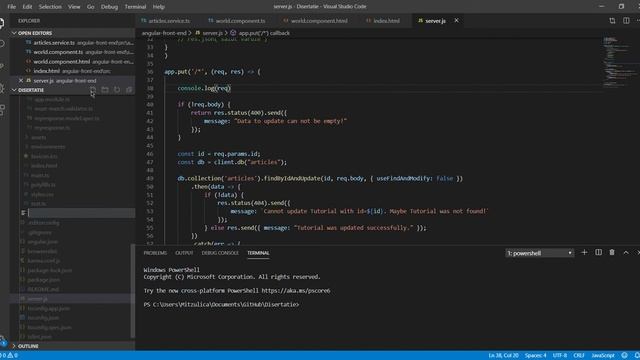
Task: Collapse the DISERTATIE folder section
Action: coord(49,90)
